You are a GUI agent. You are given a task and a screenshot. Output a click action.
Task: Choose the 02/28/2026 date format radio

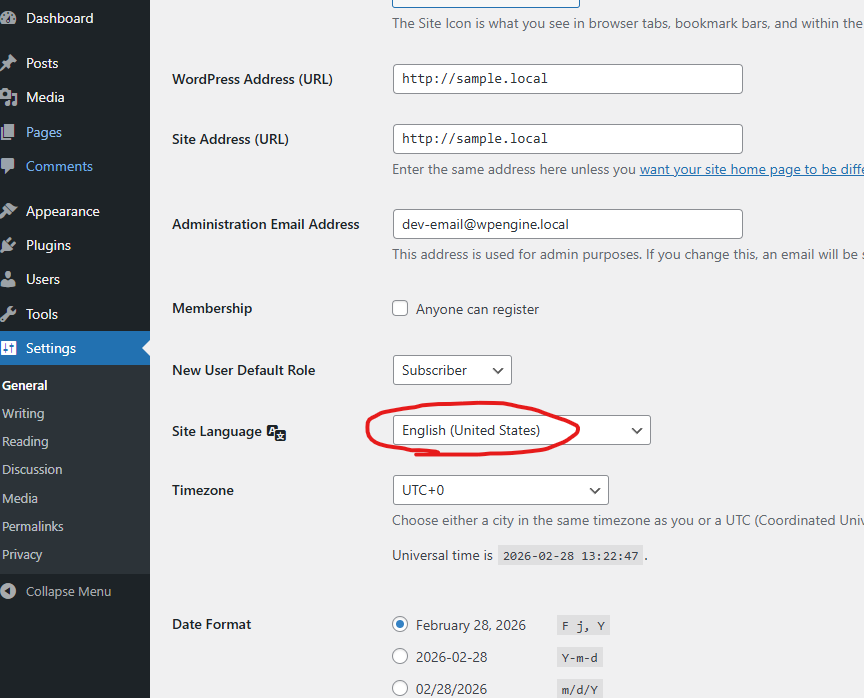(x=400, y=688)
